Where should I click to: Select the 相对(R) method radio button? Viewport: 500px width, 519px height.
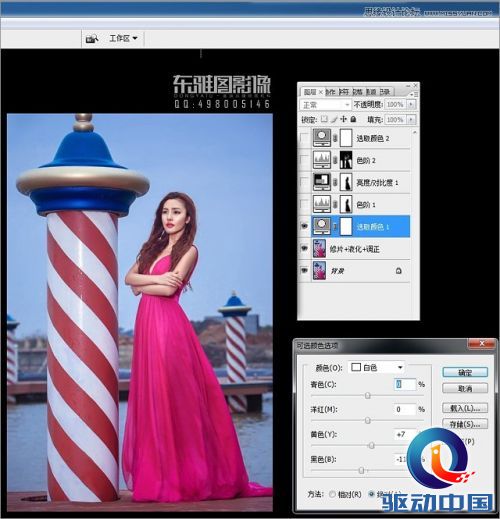(332, 494)
